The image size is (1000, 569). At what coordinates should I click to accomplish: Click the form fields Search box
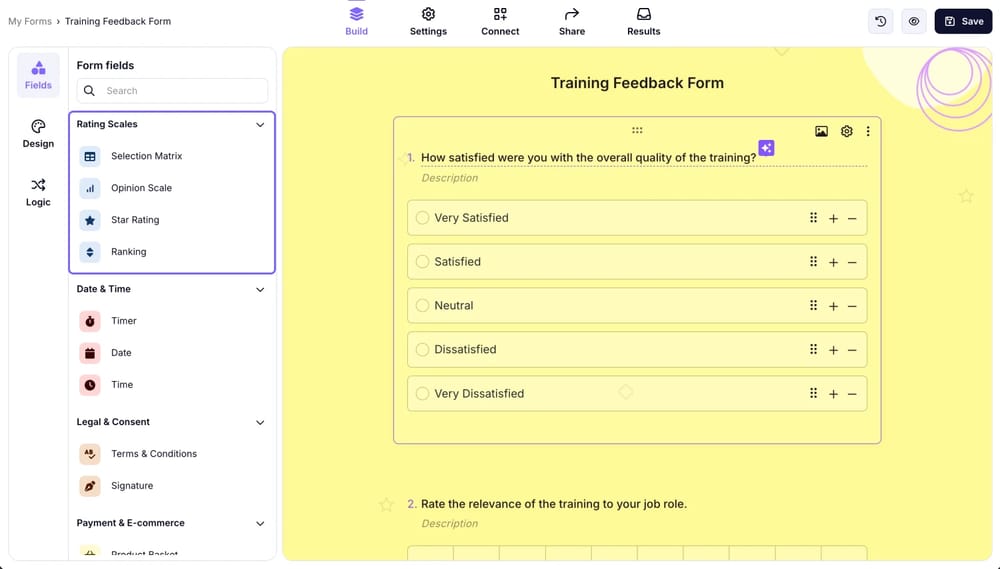[x=172, y=91]
